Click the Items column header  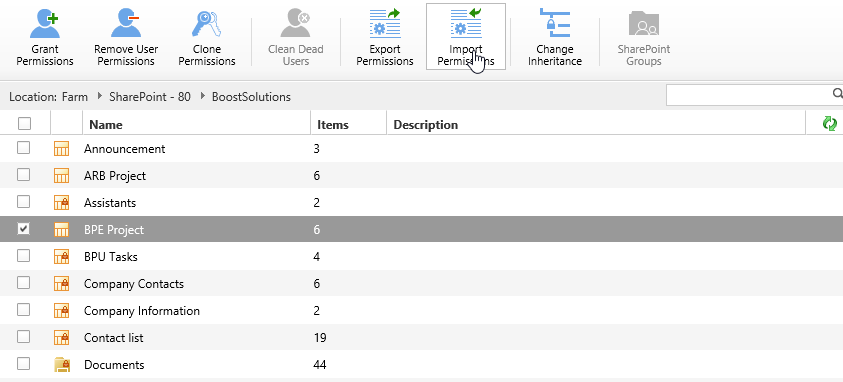coord(333,125)
